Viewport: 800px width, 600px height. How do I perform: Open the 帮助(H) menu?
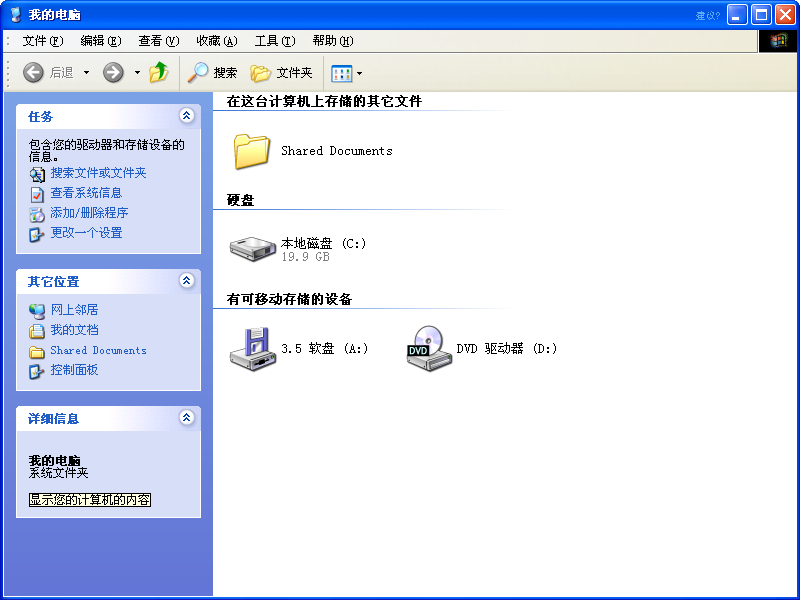pos(333,41)
